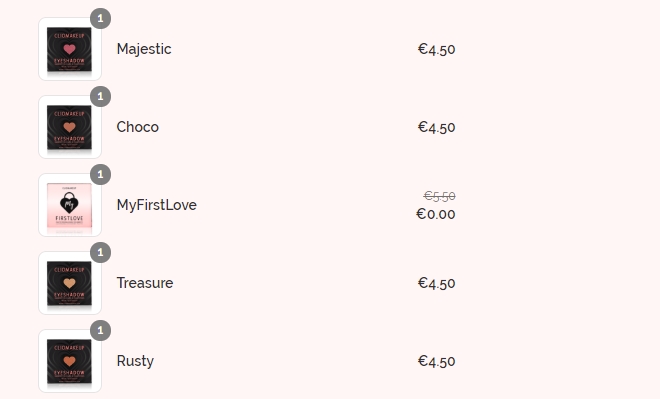The width and height of the screenshot is (660, 399).
Task: Open the Rusty eyeshadow product thumbnail
Action: tap(70, 361)
